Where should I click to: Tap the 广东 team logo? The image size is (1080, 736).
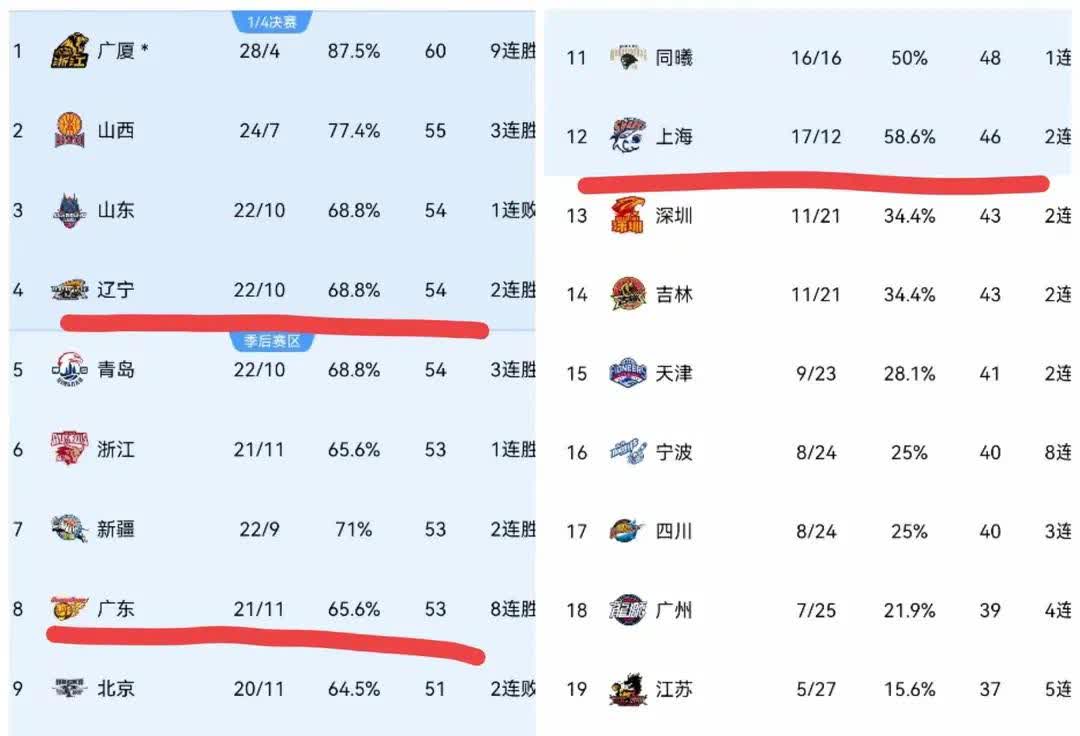pos(70,609)
